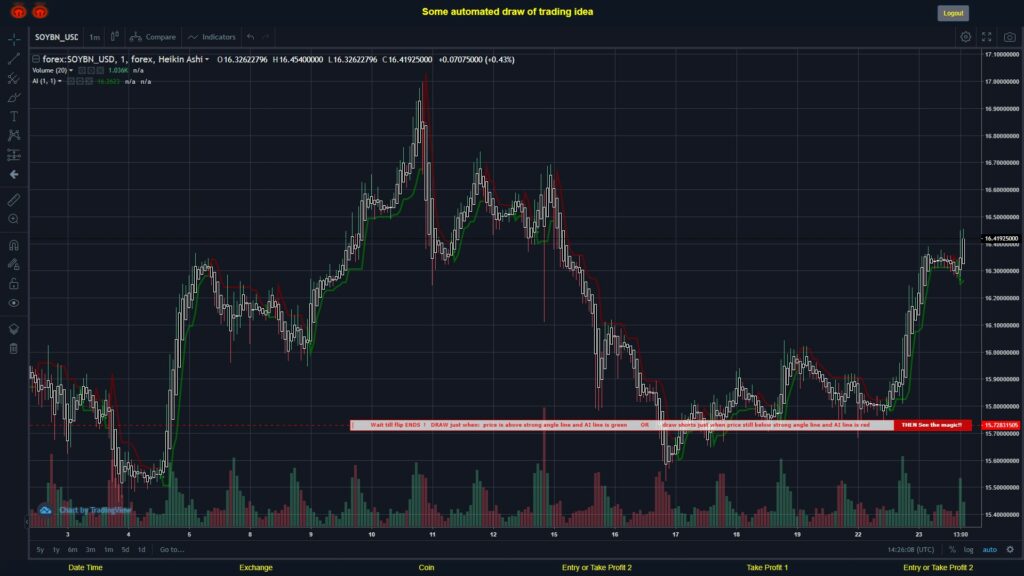Viewport: 1024px width, 576px height.
Task: Open the prediction and measurement tools
Action: 14,155
